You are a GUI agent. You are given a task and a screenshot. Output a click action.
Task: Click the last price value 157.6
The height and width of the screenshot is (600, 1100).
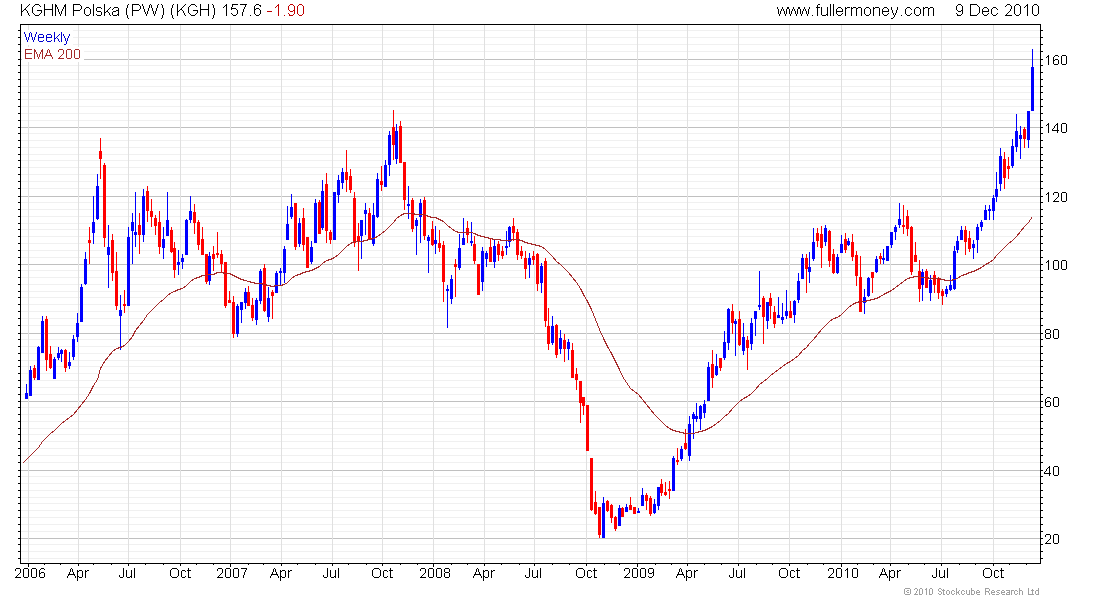point(241,11)
